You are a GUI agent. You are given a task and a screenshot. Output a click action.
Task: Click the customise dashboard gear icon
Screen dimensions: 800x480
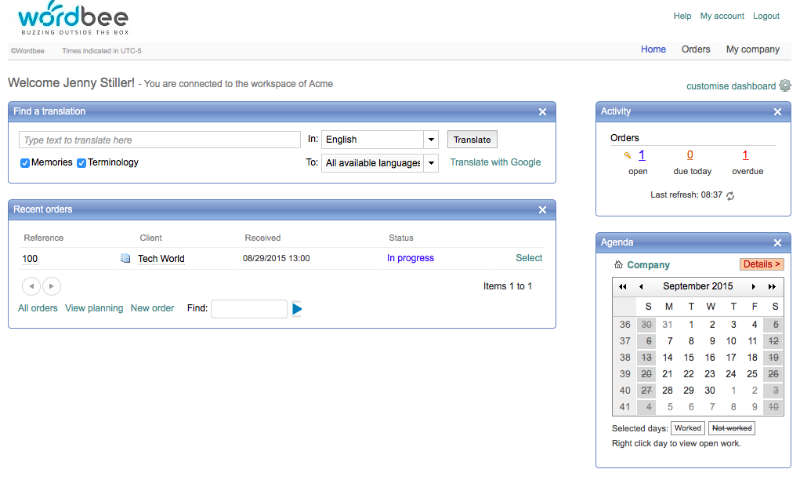(x=784, y=86)
